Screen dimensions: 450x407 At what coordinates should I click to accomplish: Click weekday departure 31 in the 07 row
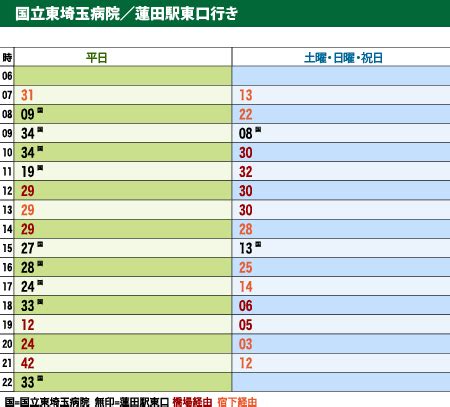click(x=27, y=95)
